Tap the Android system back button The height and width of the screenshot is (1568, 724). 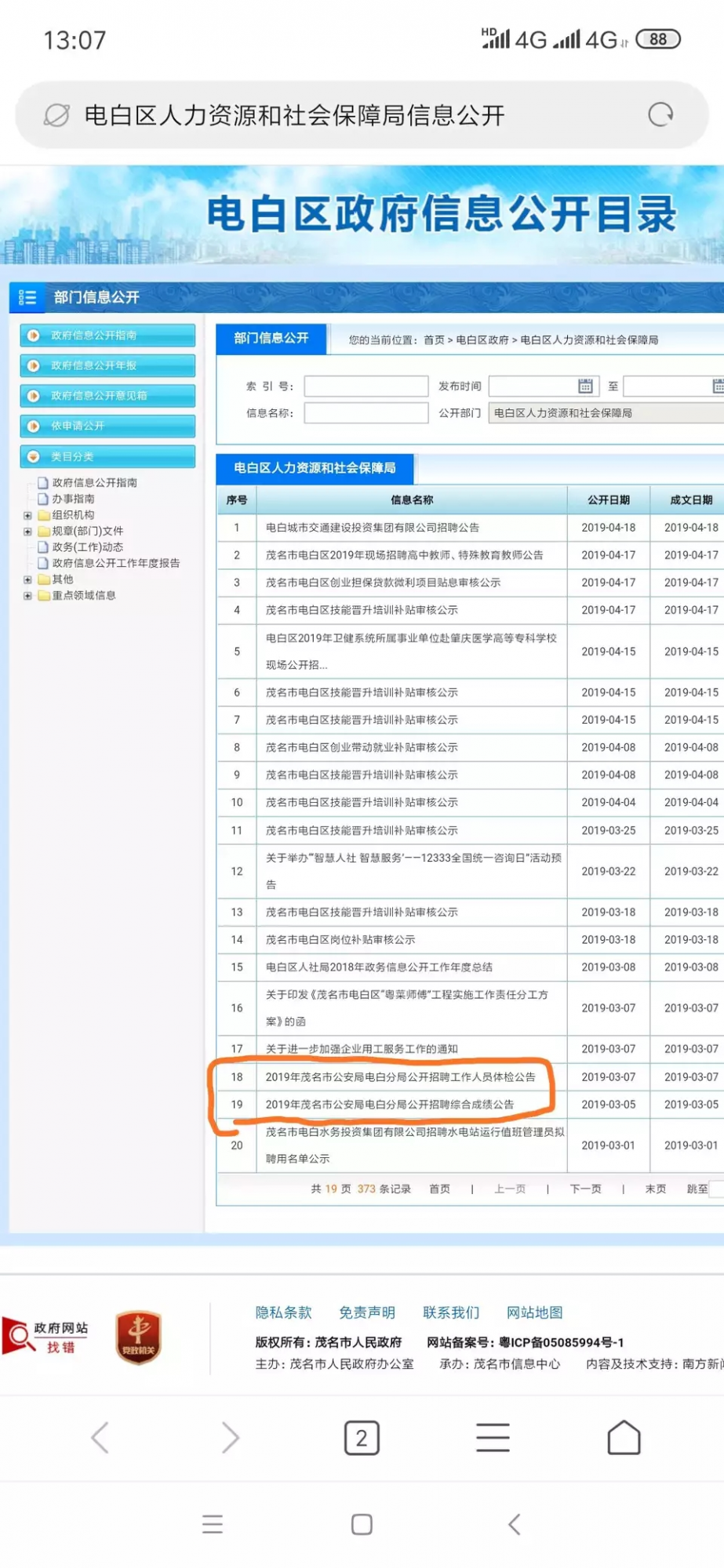tap(515, 1524)
